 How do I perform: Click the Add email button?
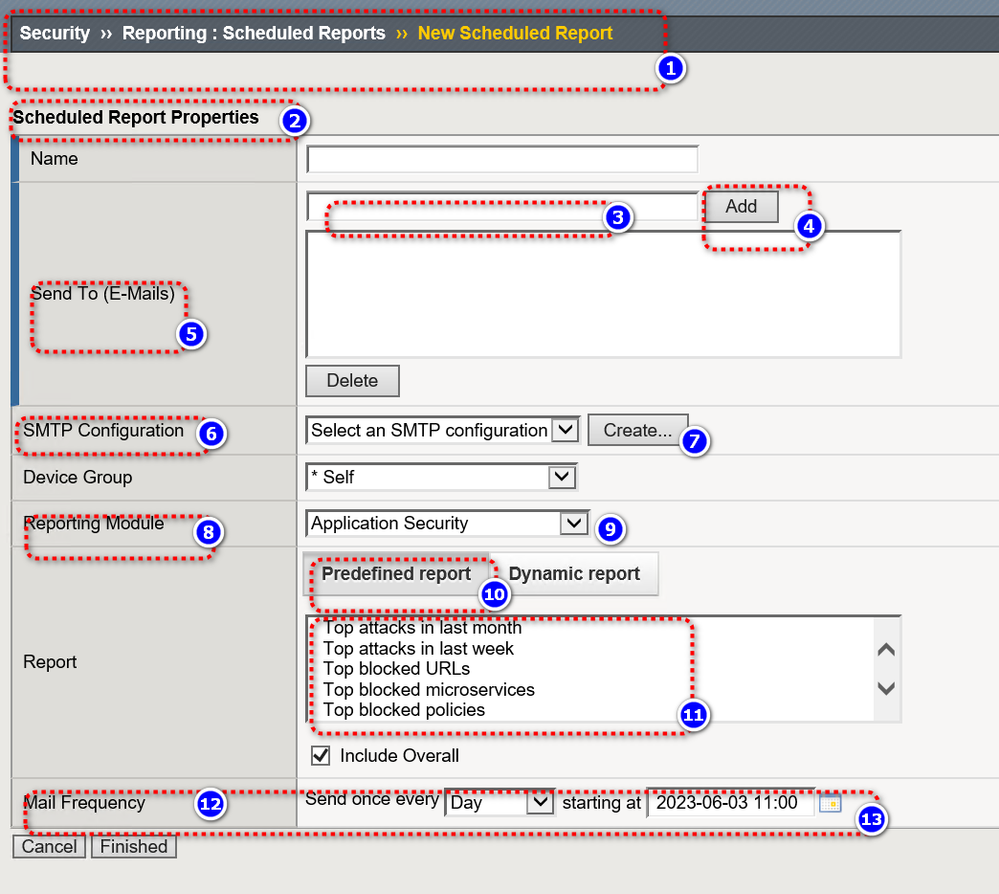(741, 206)
